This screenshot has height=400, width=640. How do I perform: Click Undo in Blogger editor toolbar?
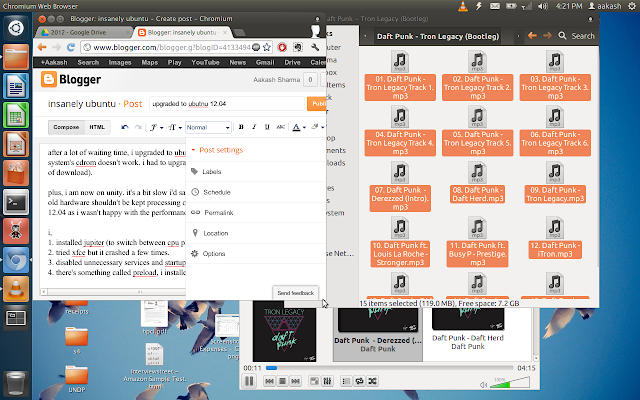[x=125, y=127]
